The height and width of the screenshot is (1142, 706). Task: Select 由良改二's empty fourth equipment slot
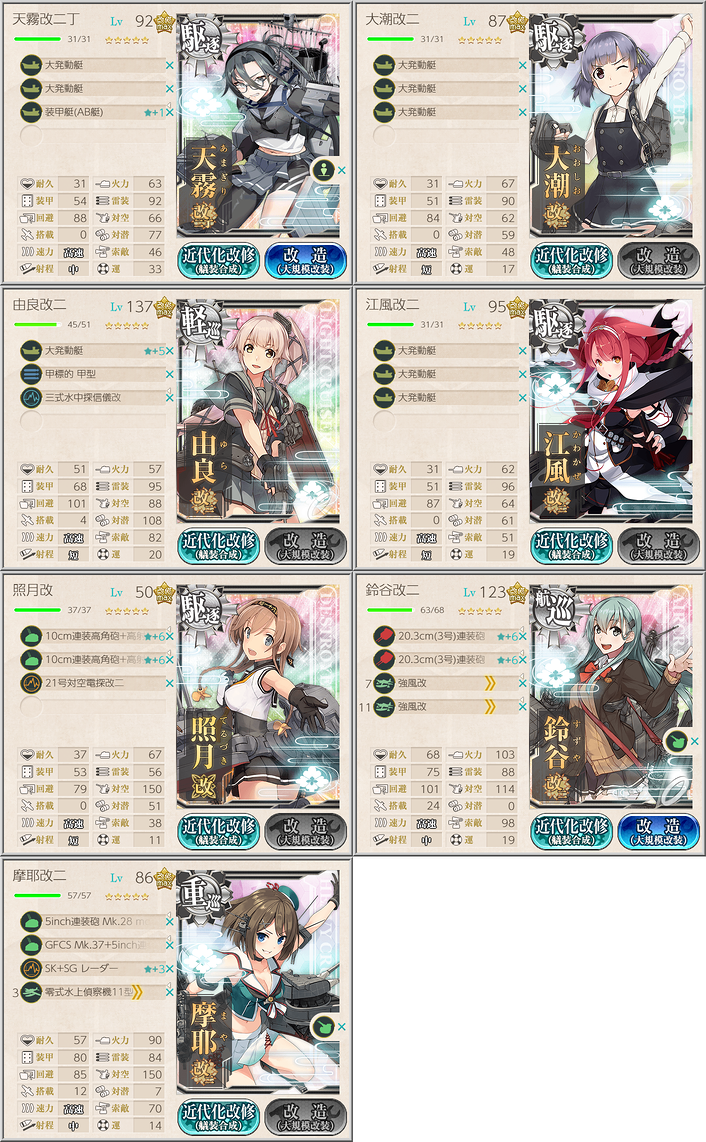point(93,421)
